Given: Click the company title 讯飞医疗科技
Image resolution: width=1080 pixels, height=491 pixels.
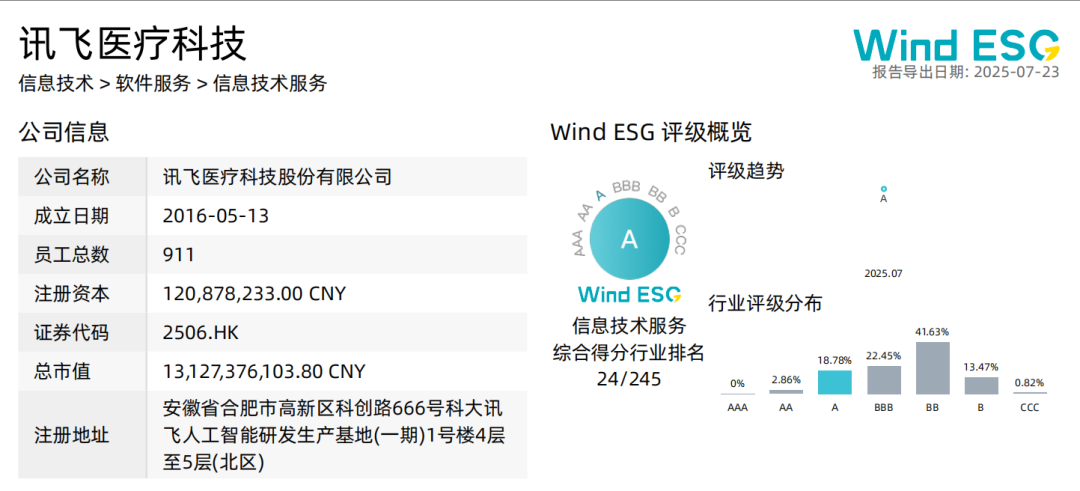Looking at the screenshot, I should coord(133,45).
